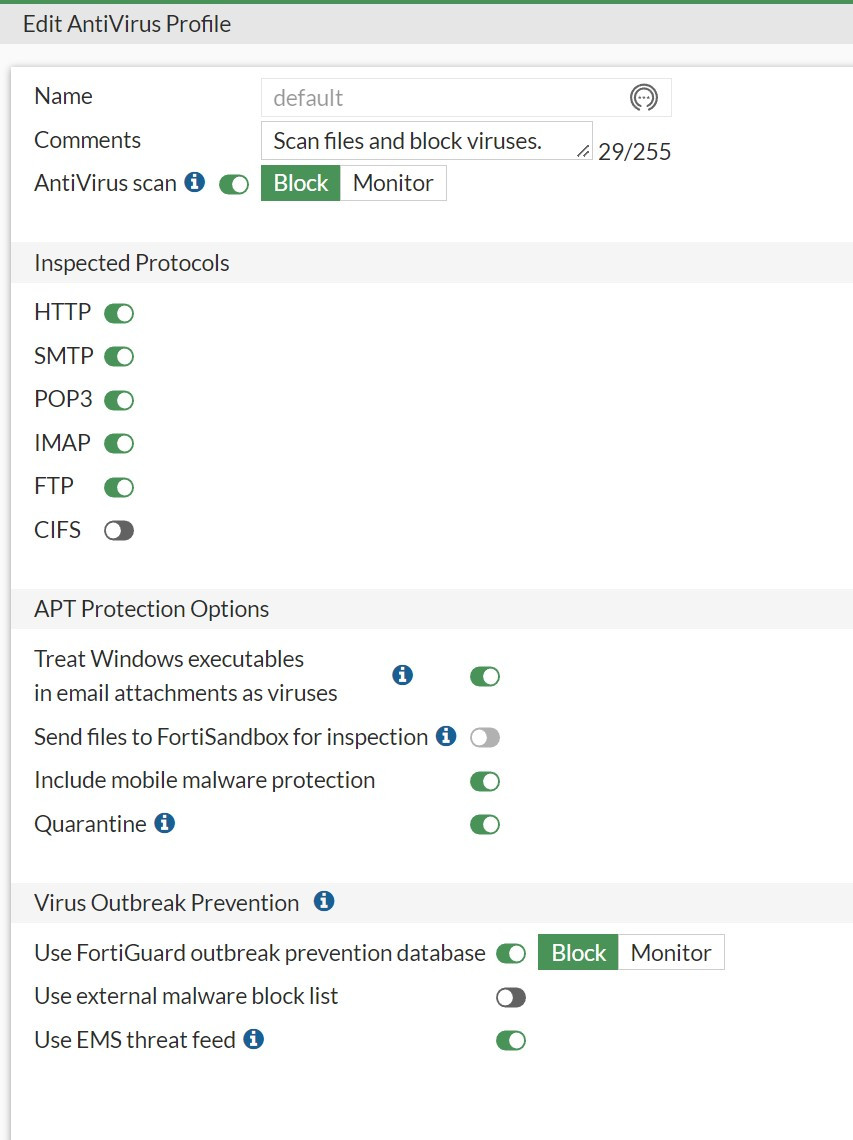Click the icon inside the Name field
This screenshot has height=1140, width=853.
tap(644, 98)
